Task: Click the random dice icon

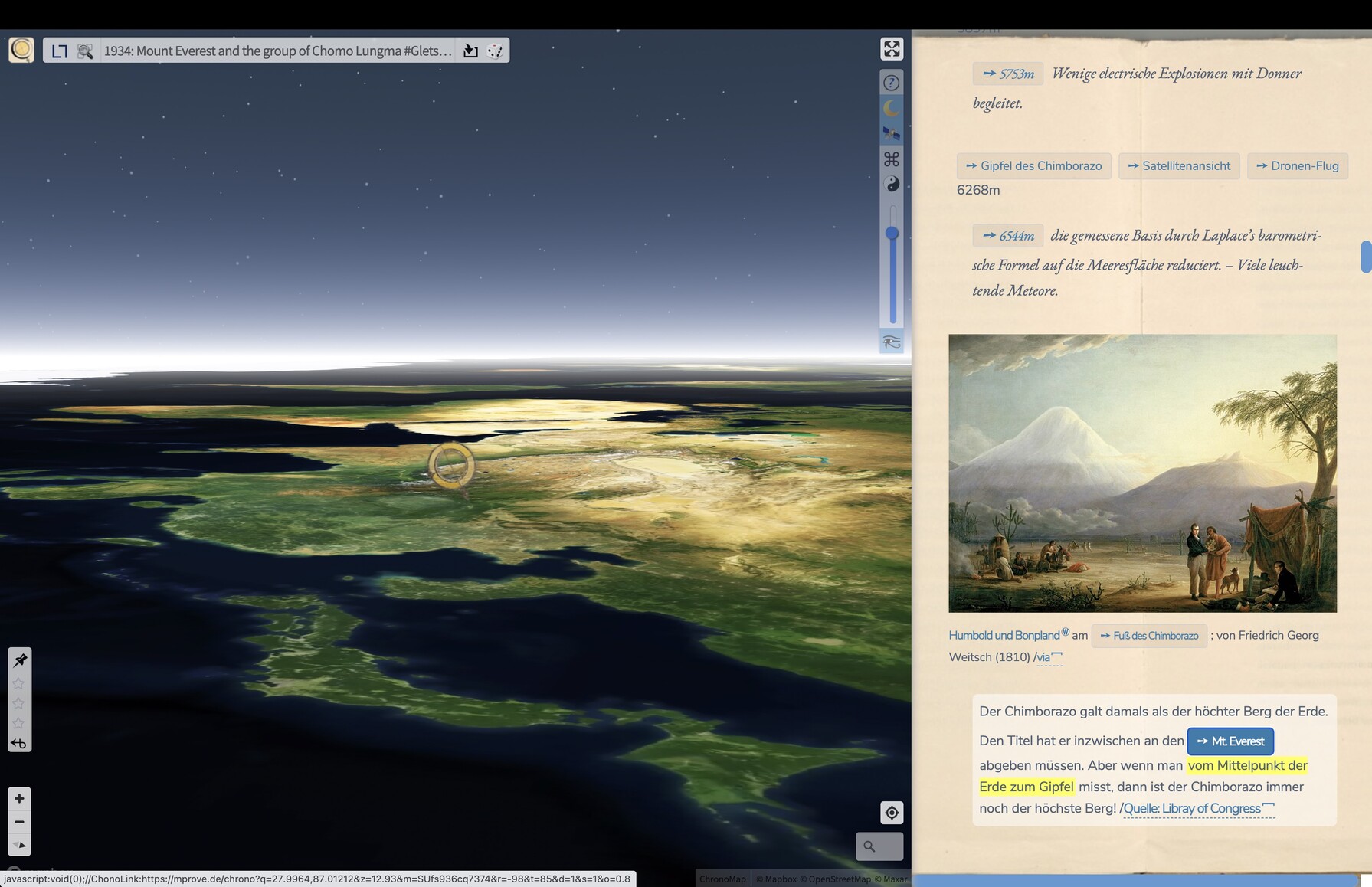Action: pos(495,51)
